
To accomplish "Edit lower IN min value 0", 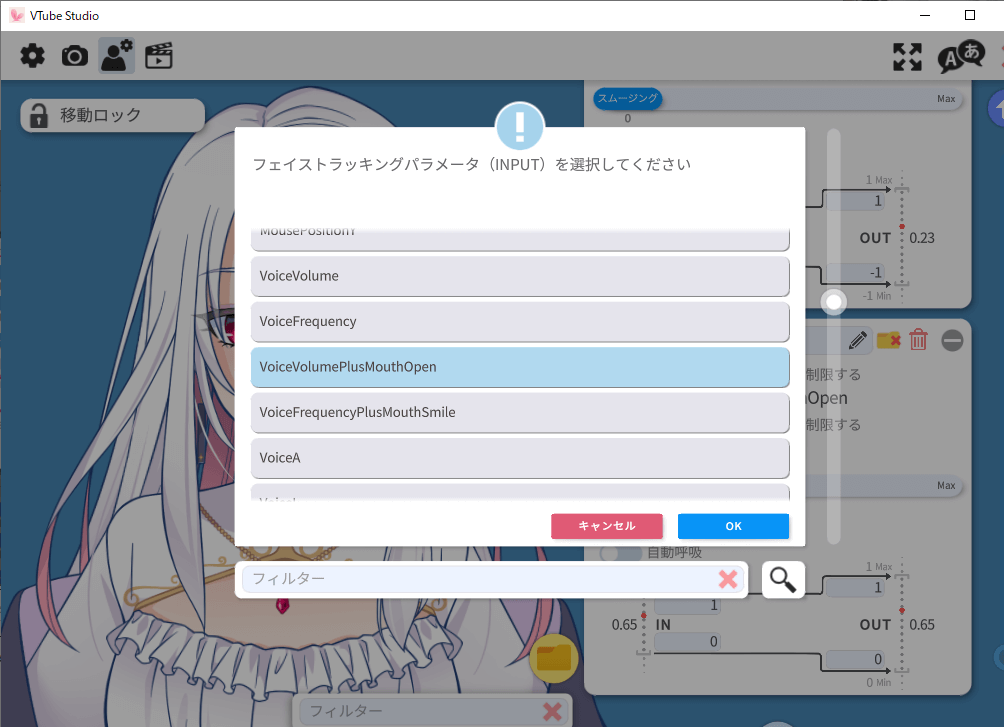I will coord(688,641).
